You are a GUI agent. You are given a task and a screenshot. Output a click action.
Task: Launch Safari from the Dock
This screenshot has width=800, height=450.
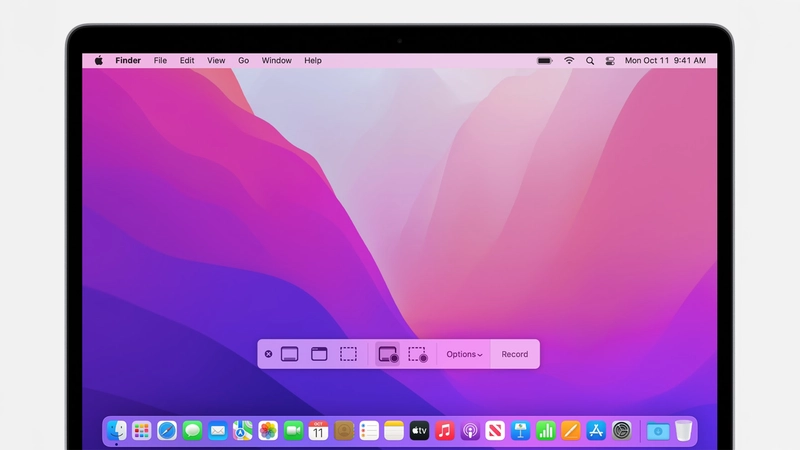(x=167, y=431)
